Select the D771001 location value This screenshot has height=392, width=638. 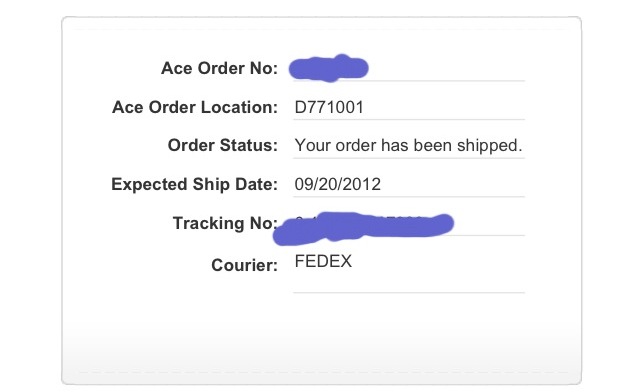(329, 107)
